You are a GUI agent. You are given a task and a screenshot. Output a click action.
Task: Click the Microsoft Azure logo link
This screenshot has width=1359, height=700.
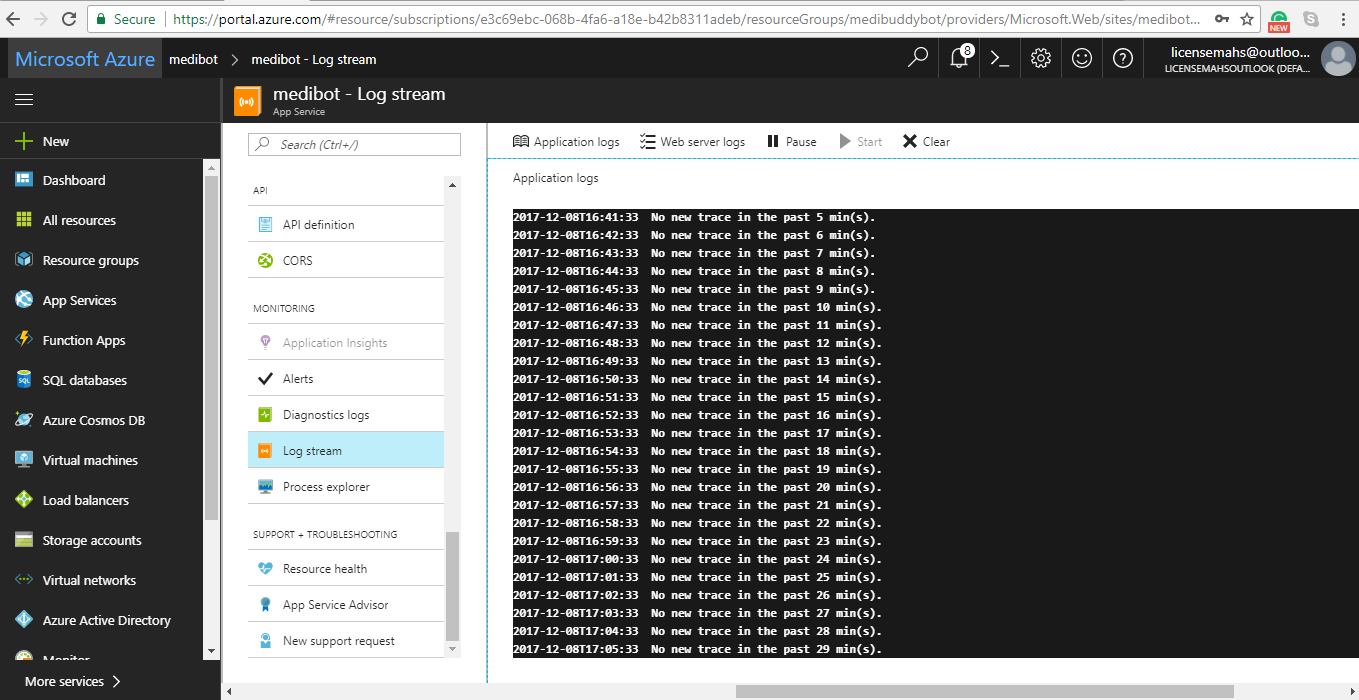[85, 59]
